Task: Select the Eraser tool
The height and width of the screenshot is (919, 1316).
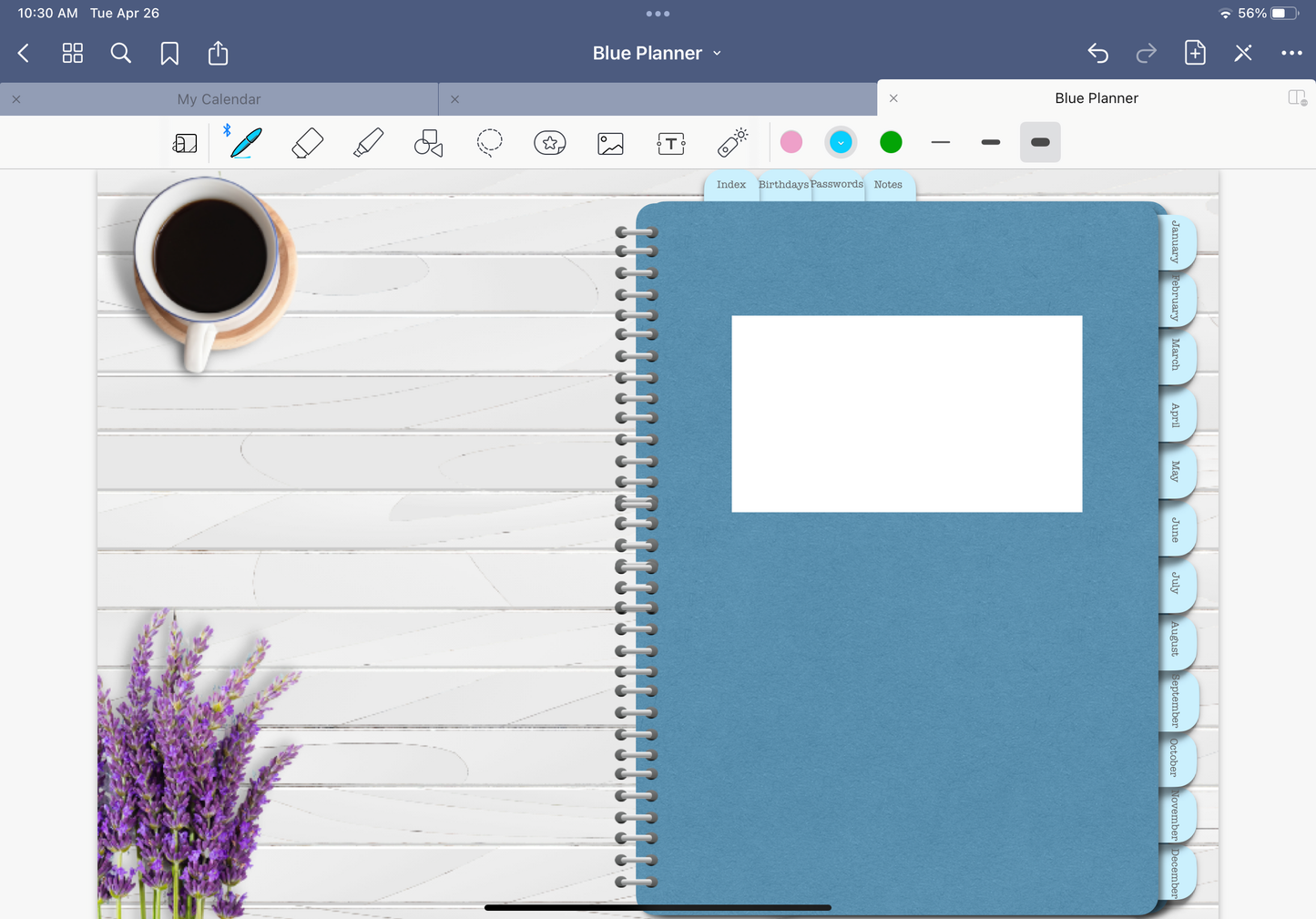Action: pyautogui.click(x=307, y=143)
